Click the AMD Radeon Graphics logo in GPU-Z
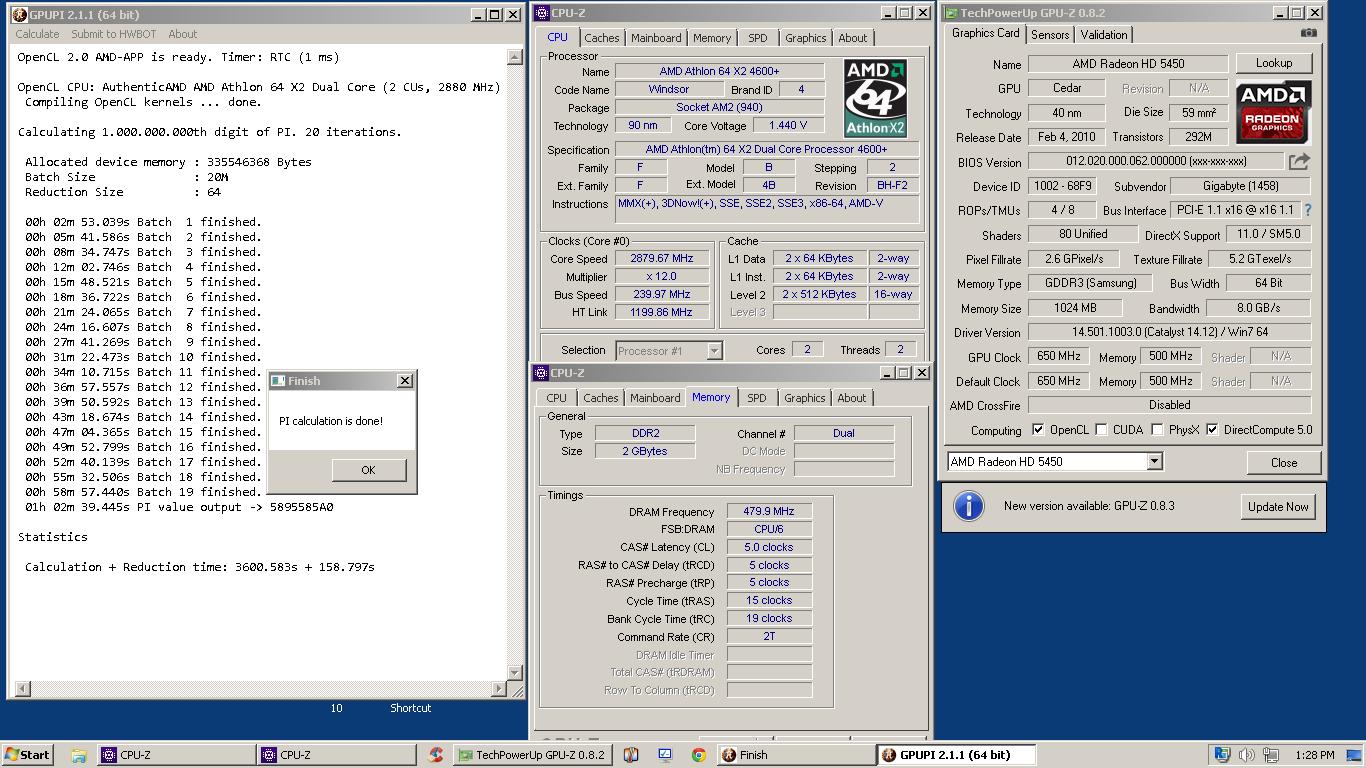Image resolution: width=1366 pixels, height=768 pixels. [x=1273, y=113]
